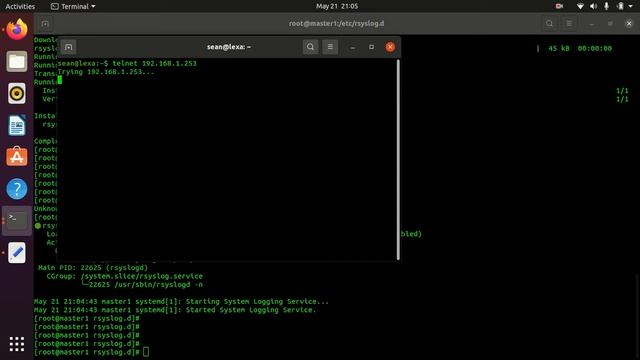
Task: Click the last root@master1 prompt with cursor
Action: pos(91,352)
